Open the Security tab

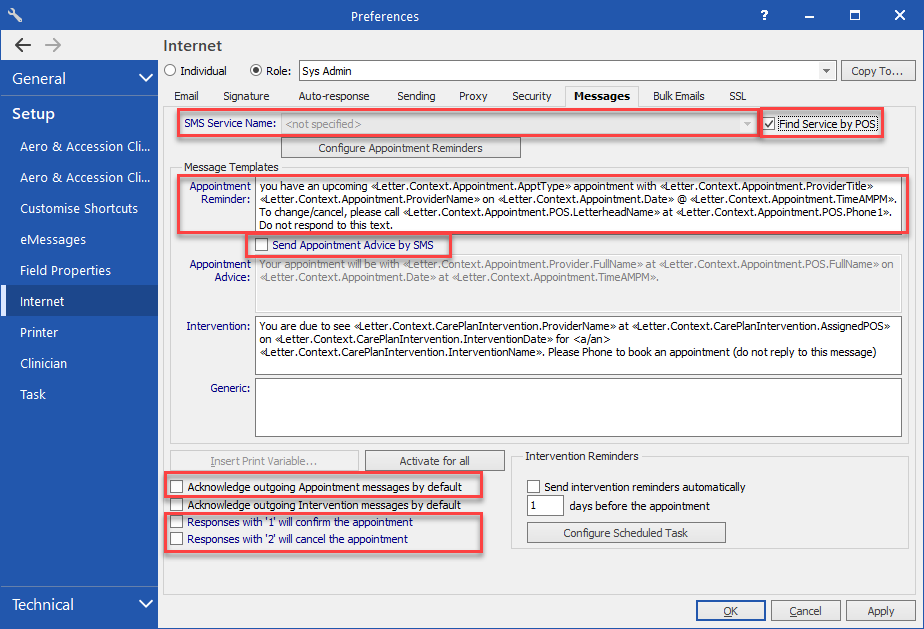tap(532, 96)
